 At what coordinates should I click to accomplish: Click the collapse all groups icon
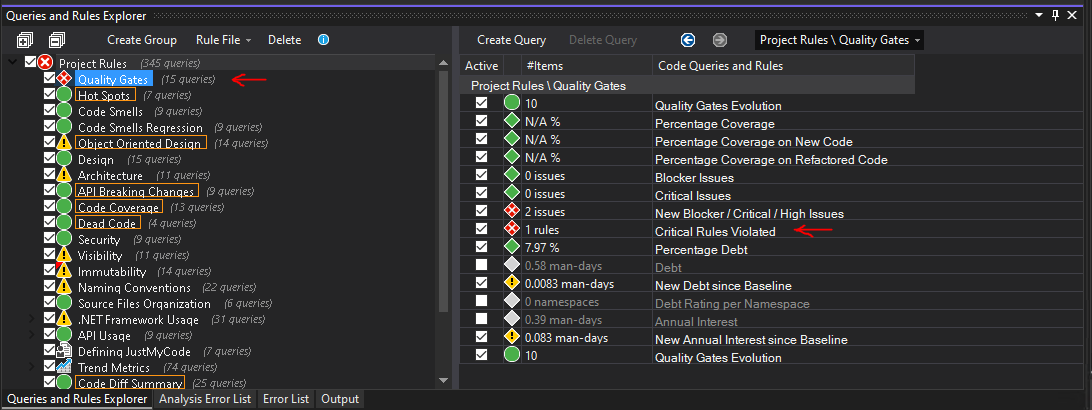pos(57,40)
